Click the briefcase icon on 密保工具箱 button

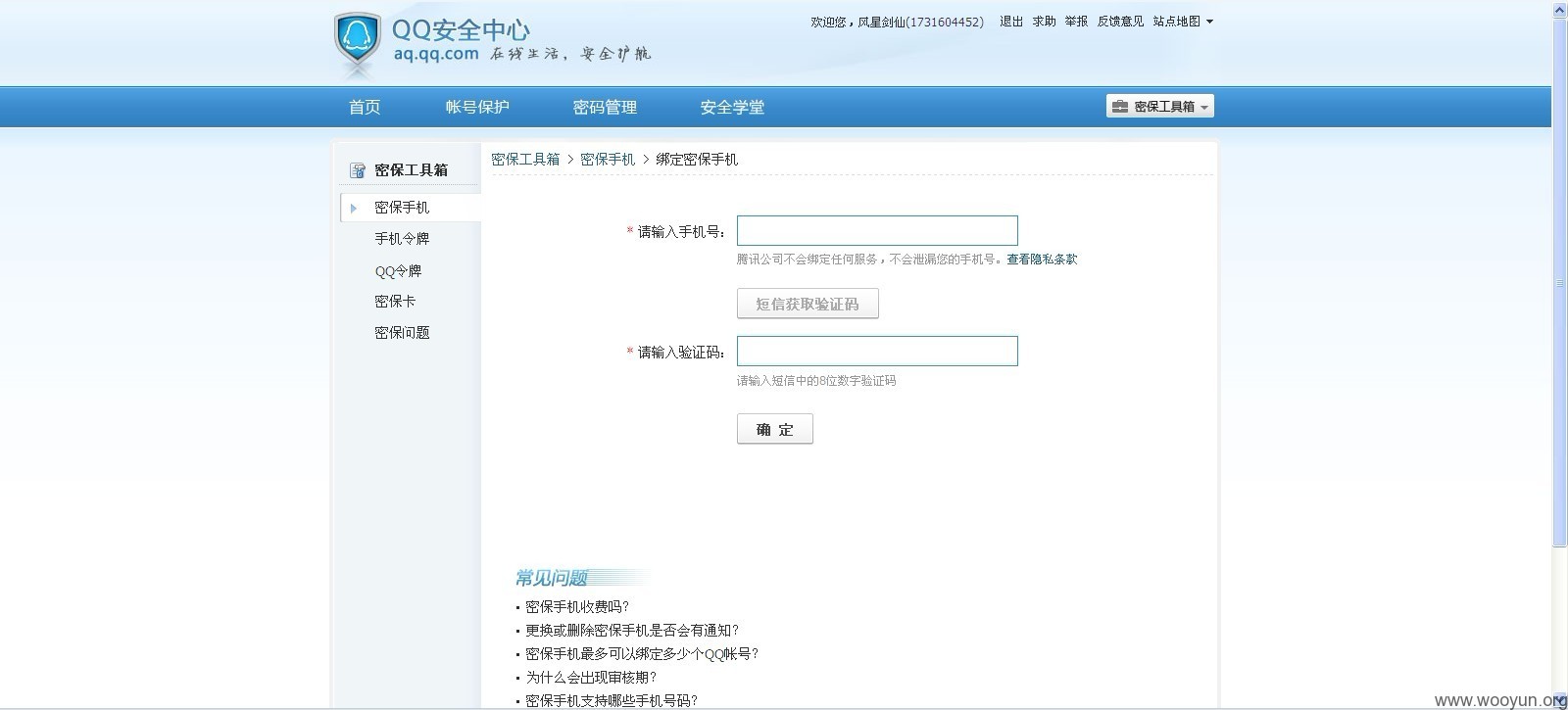click(x=1120, y=107)
